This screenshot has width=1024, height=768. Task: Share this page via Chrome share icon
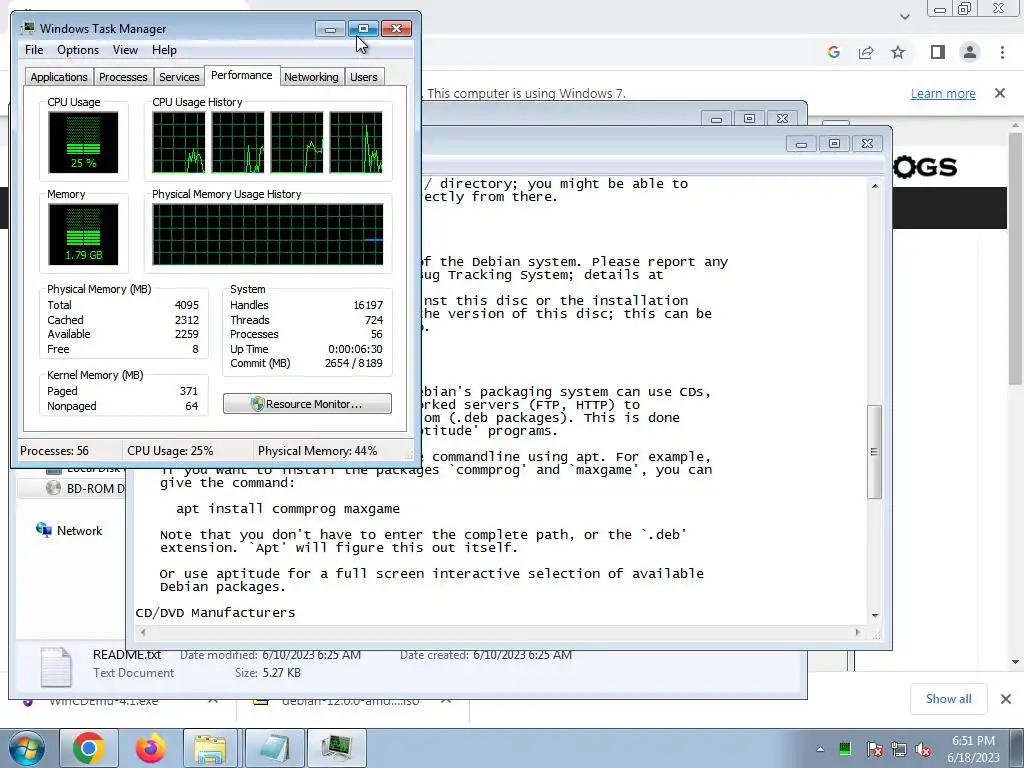click(866, 52)
